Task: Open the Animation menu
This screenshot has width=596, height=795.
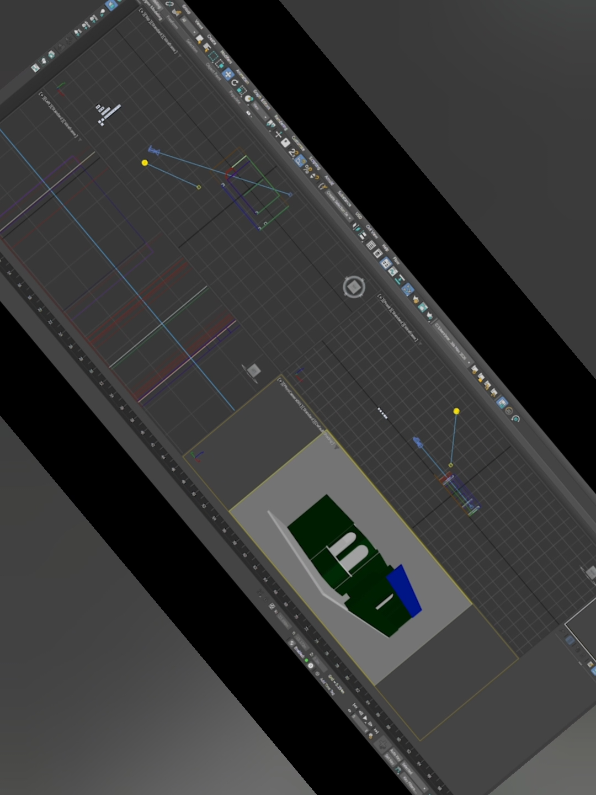Action: pyautogui.click(x=243, y=78)
